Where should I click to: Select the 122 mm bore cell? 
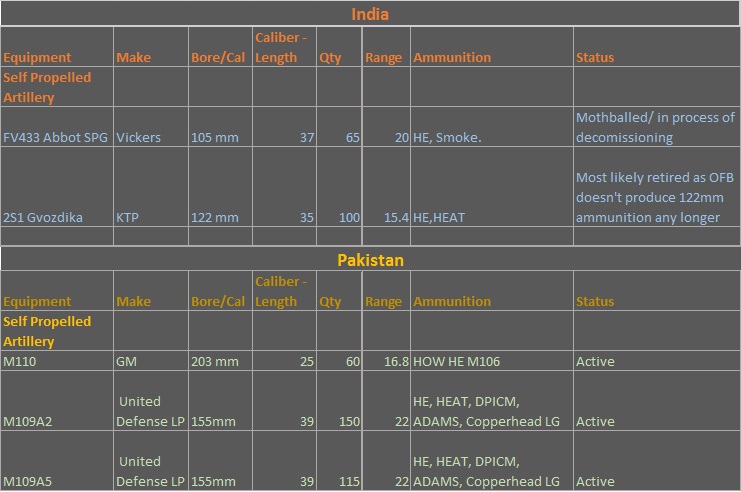(220, 187)
